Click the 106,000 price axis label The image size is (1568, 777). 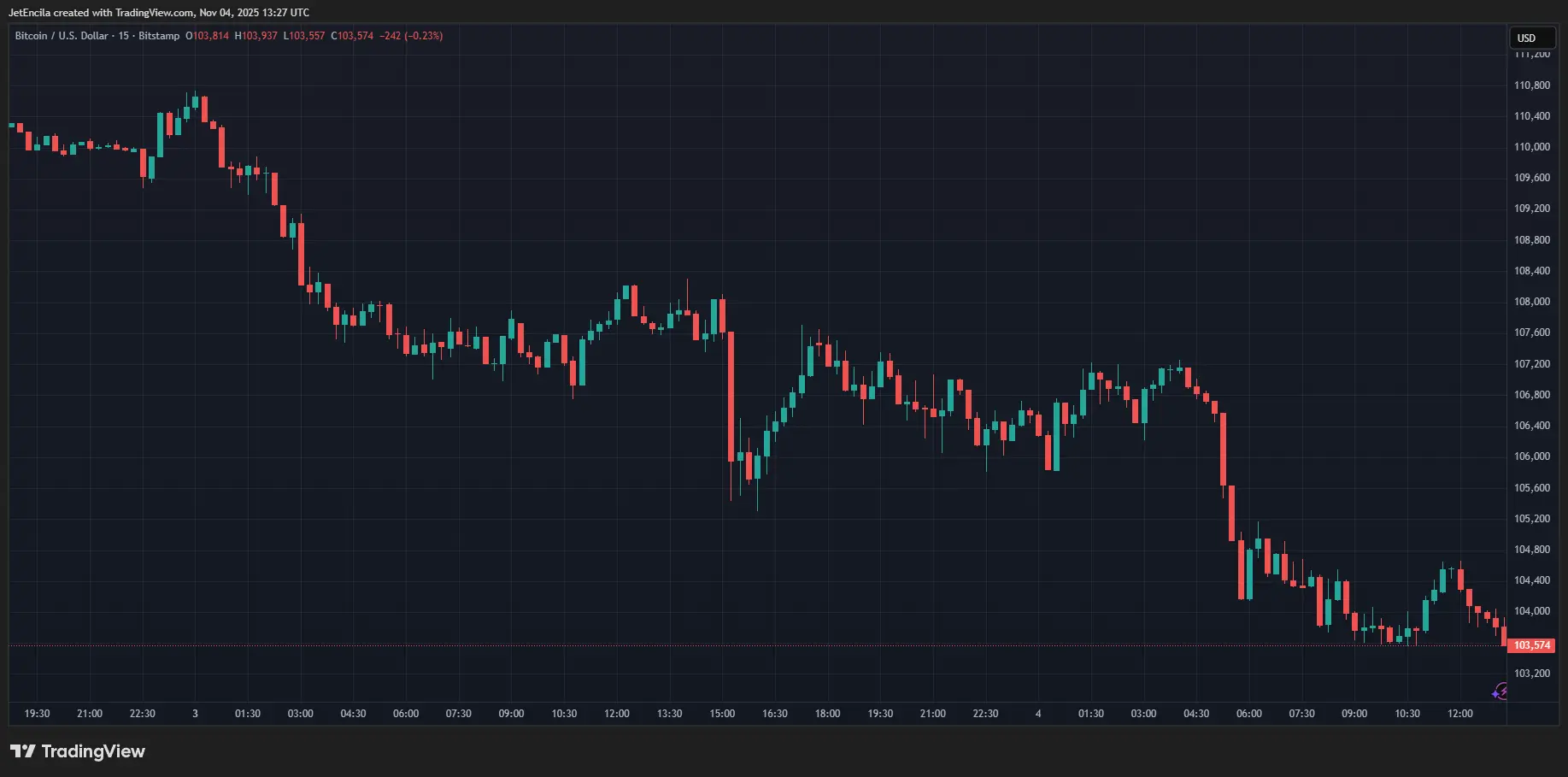pyautogui.click(x=1532, y=456)
